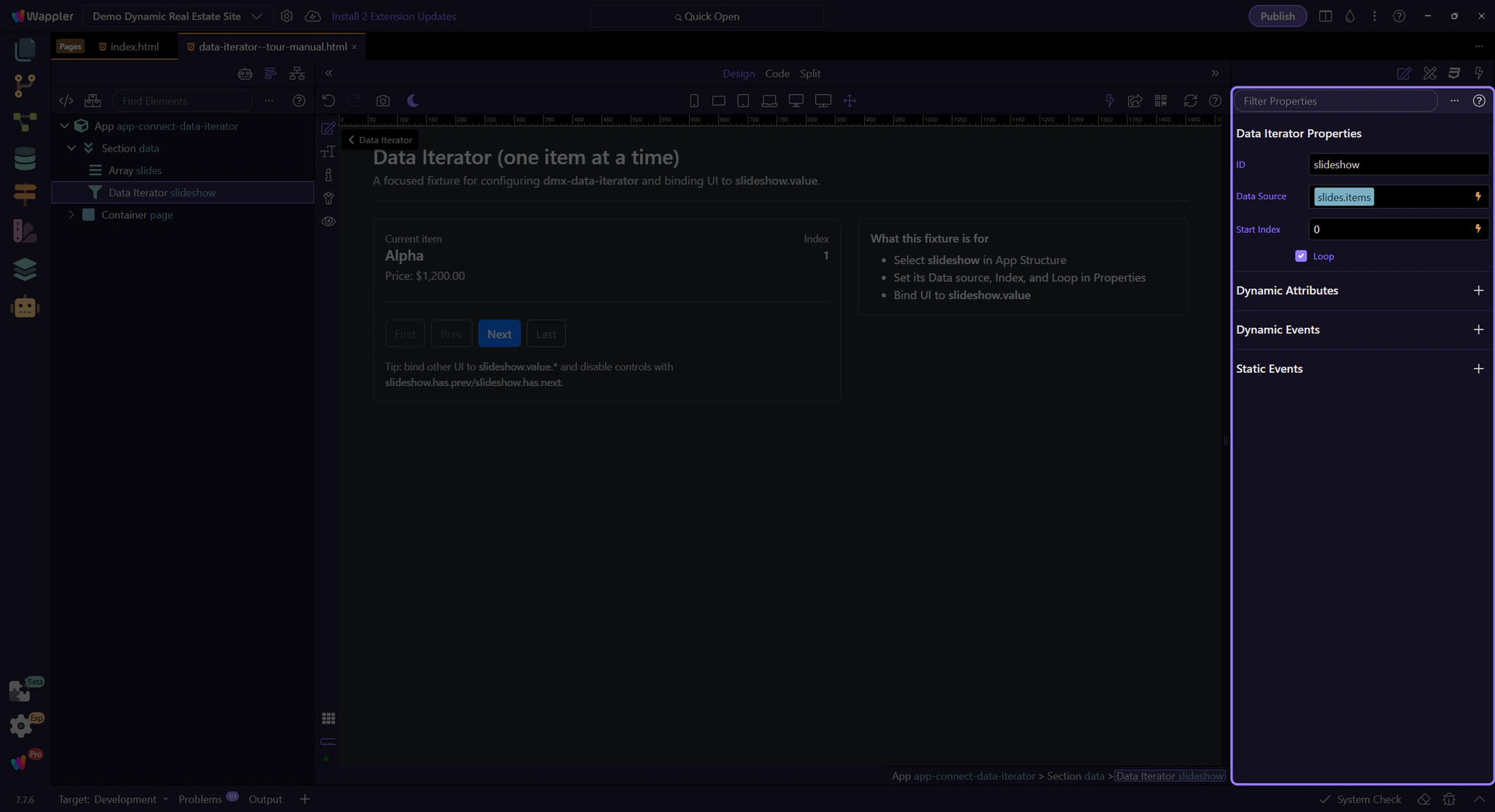Open the Database Manager sidebar icon

click(25, 159)
